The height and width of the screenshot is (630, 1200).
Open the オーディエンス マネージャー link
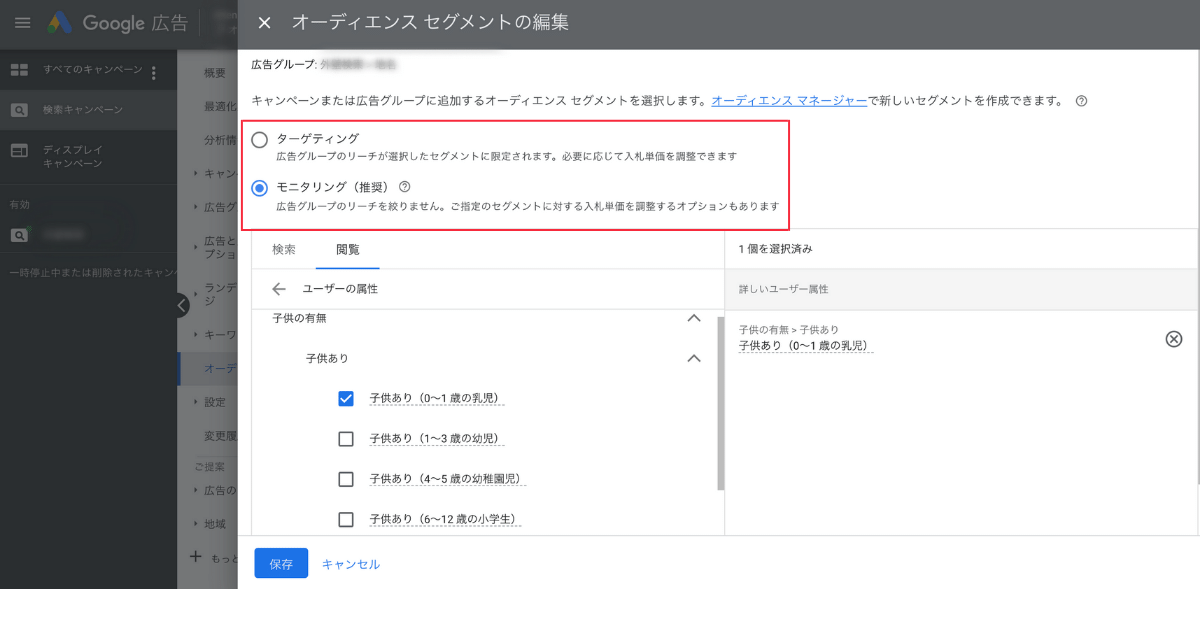pos(789,101)
